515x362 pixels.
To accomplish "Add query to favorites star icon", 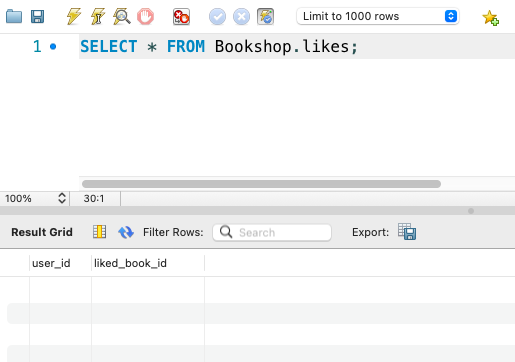I will point(490,18).
